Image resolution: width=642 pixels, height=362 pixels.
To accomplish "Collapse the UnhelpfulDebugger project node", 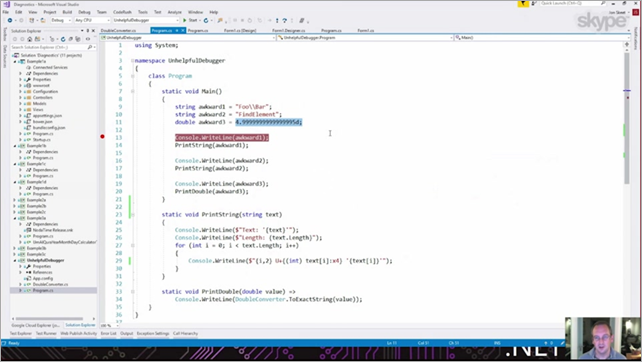I will (15, 260).
